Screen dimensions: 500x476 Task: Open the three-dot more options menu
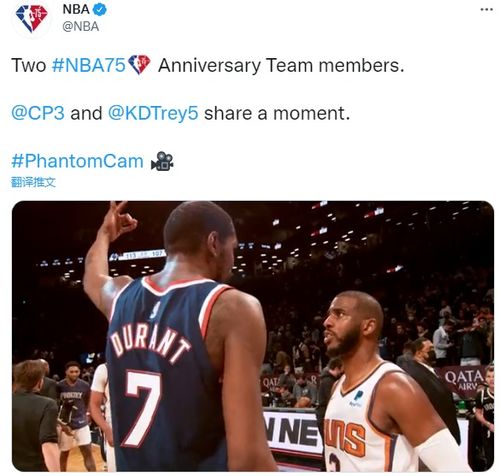[x=487, y=10]
